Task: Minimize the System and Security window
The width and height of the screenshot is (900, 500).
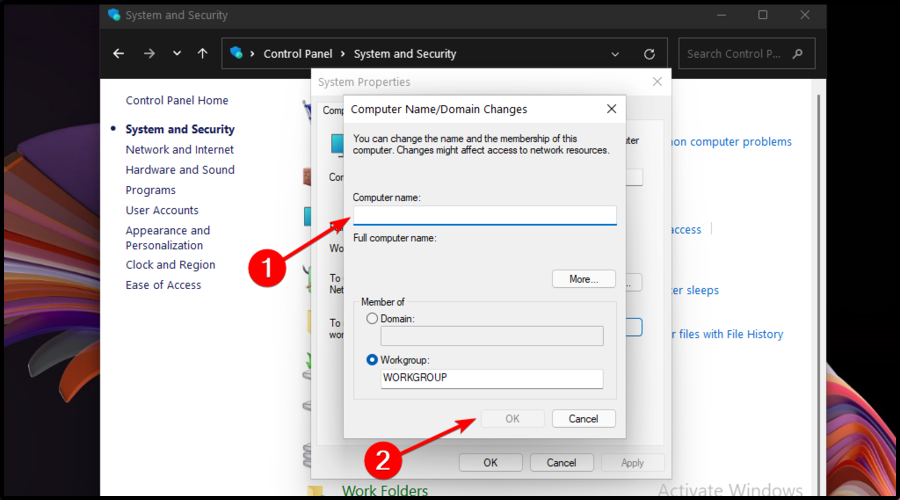Action: [x=721, y=15]
